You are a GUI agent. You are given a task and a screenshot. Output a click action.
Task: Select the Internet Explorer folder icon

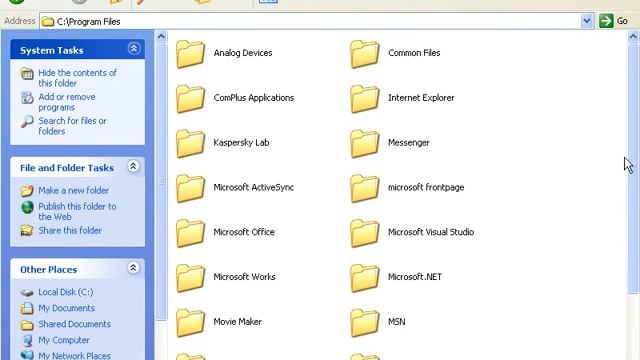[x=364, y=98]
